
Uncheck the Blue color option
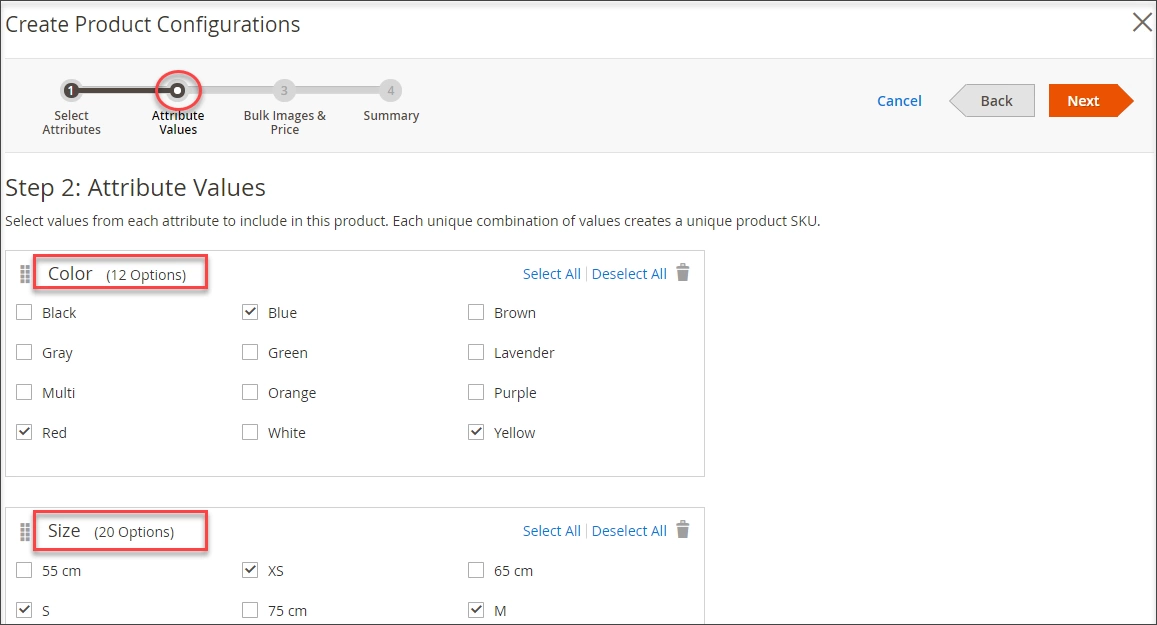(250, 312)
